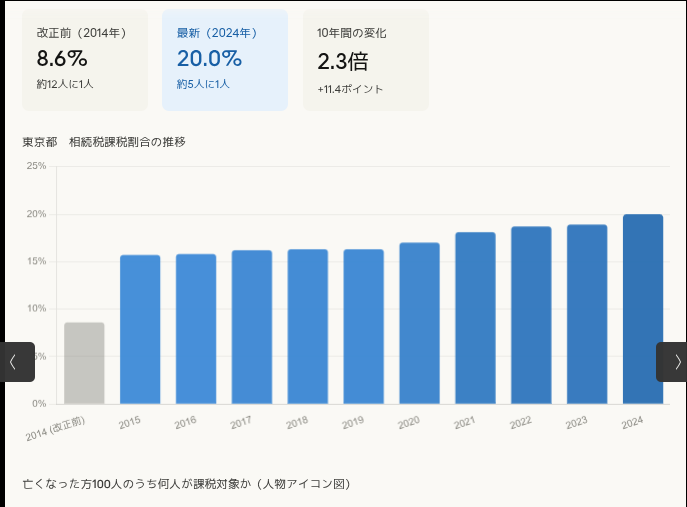This screenshot has width=687, height=507.
Task: Click the 2019 x-axis label
Action: [353, 423]
